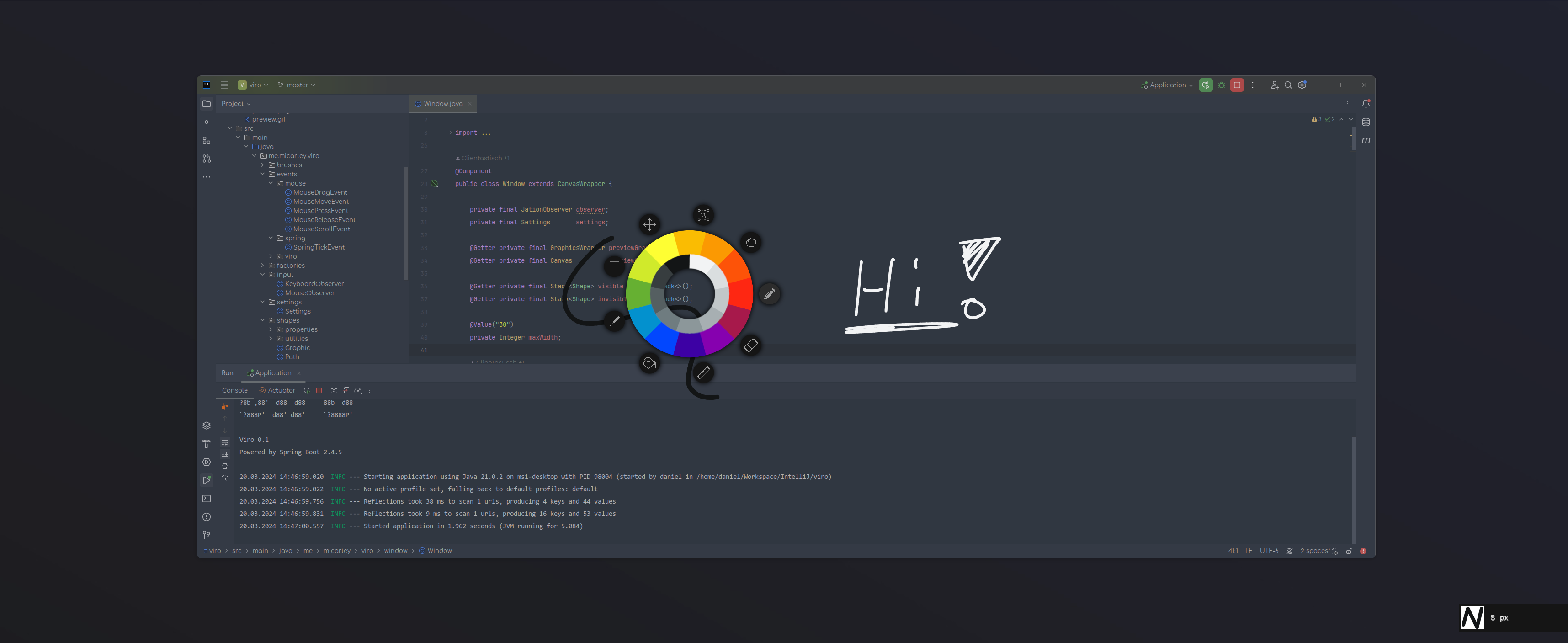
Task: Click micartey in the breadcrumb bar
Action: (x=337, y=550)
